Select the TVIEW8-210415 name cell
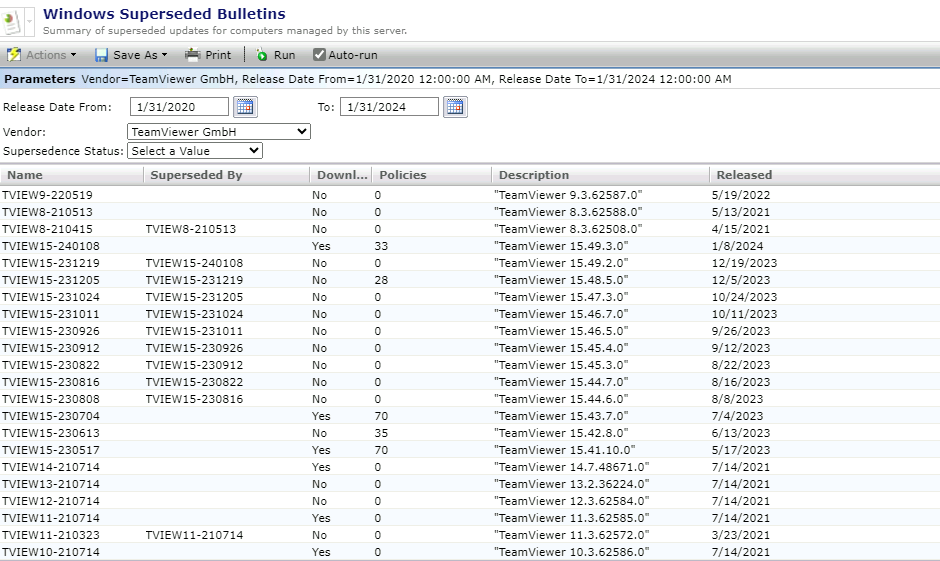The image size is (940, 561). (47, 229)
